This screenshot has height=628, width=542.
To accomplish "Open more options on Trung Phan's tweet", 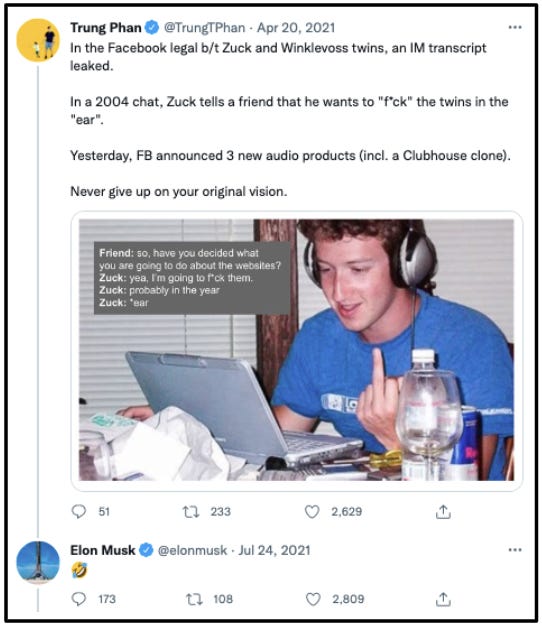I will pos(515,27).
